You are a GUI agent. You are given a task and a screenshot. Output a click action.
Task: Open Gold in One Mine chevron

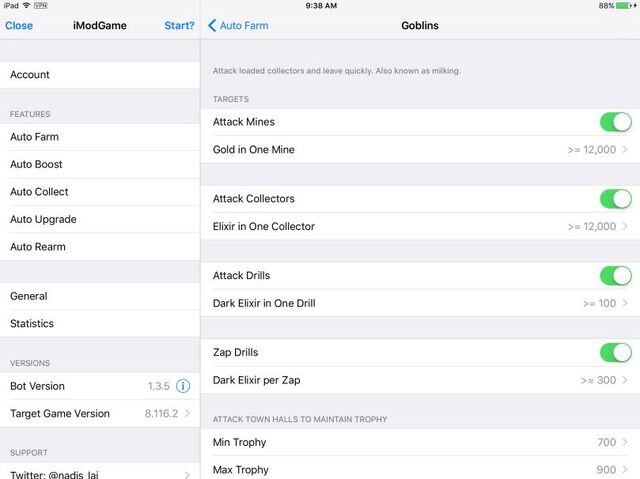[625, 149]
